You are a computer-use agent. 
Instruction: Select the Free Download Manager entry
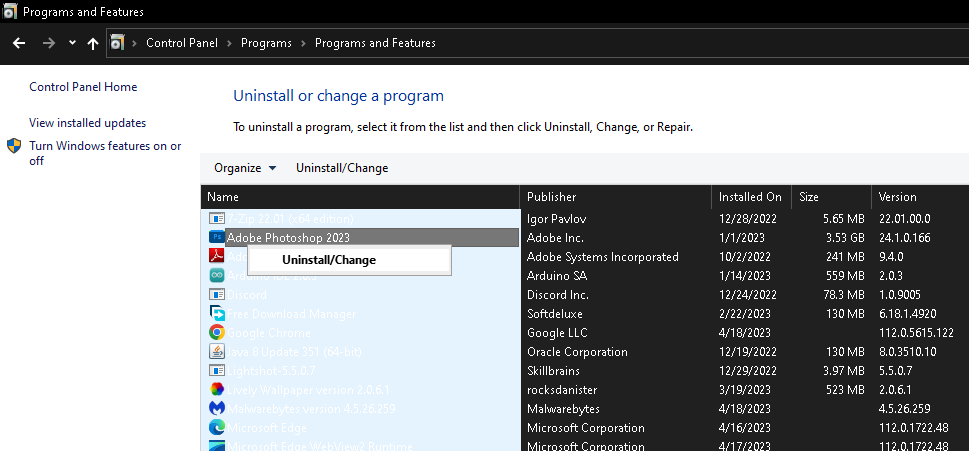[x=292, y=314]
